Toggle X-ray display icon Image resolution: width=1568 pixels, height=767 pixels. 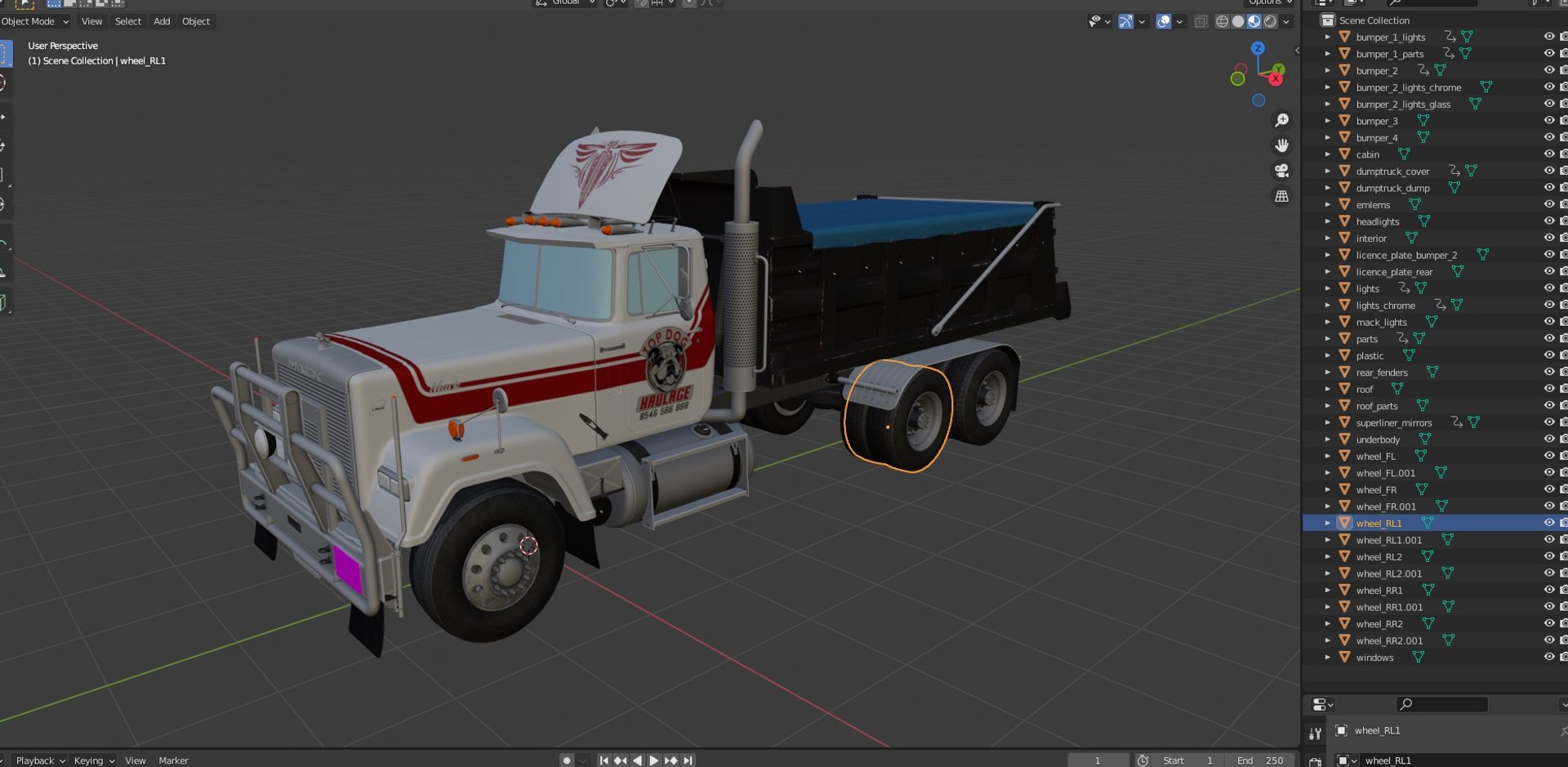(1201, 22)
